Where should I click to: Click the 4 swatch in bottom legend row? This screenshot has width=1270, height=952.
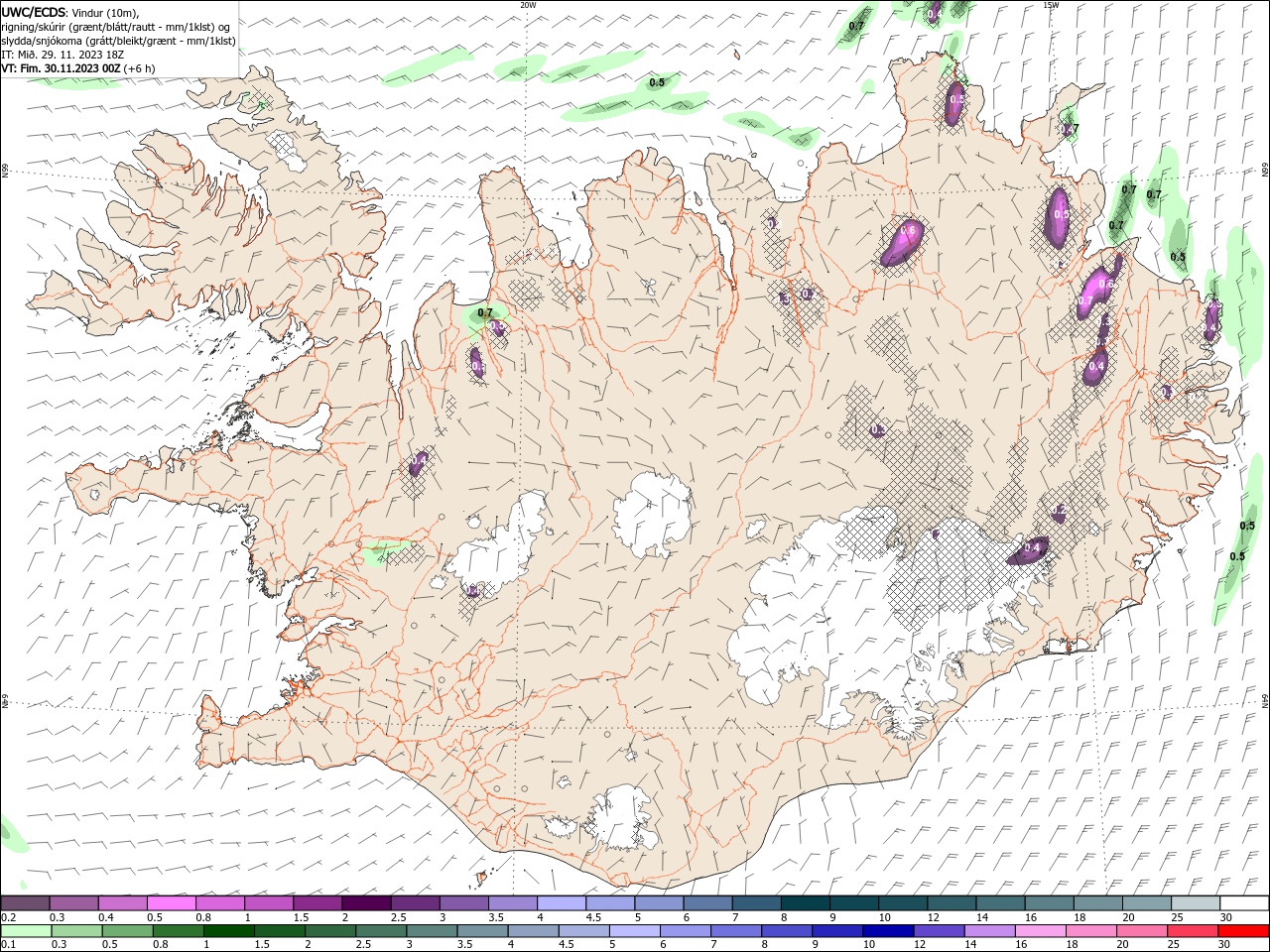[x=532, y=931]
